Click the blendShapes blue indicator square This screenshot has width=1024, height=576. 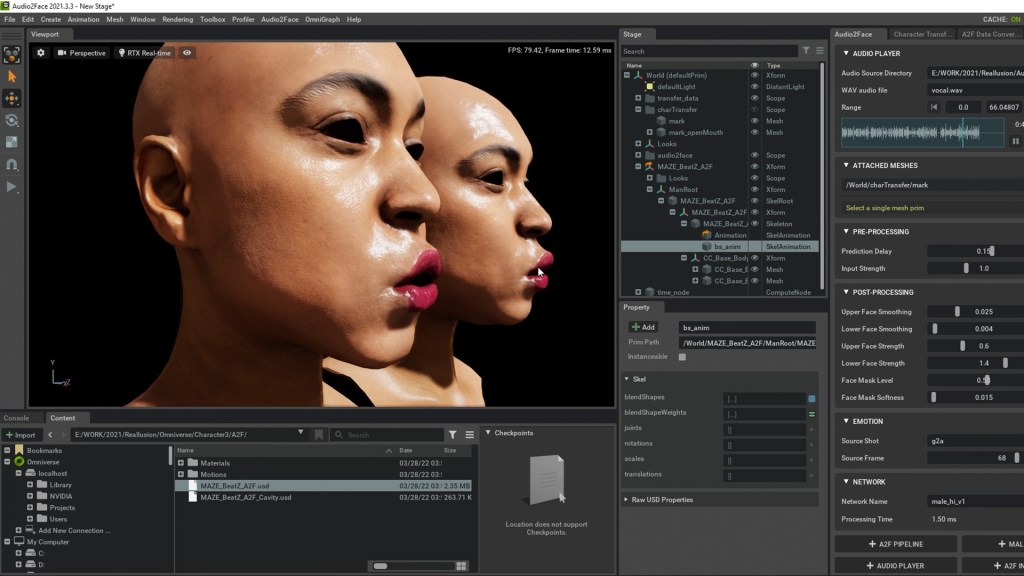(812, 398)
